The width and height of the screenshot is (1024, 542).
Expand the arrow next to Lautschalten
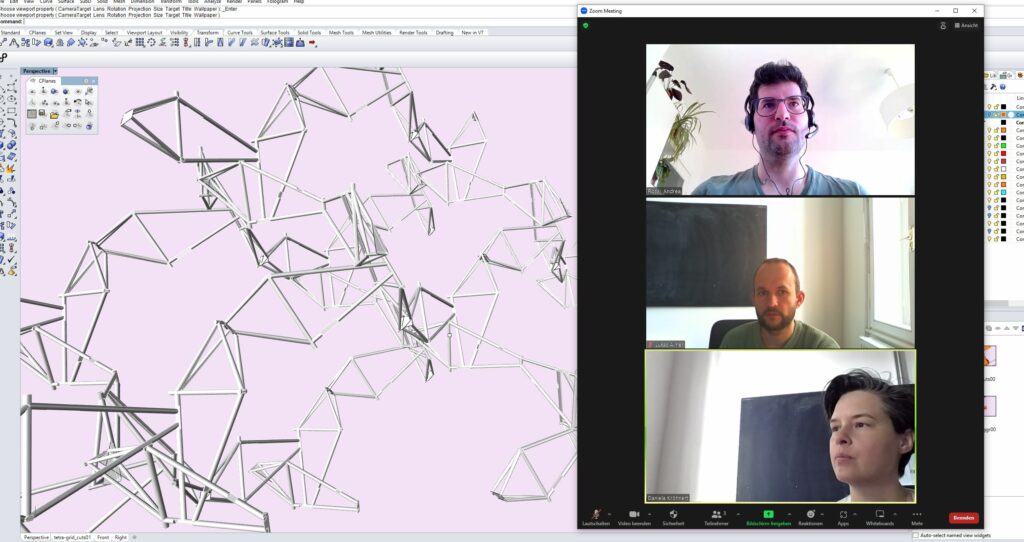click(610, 513)
